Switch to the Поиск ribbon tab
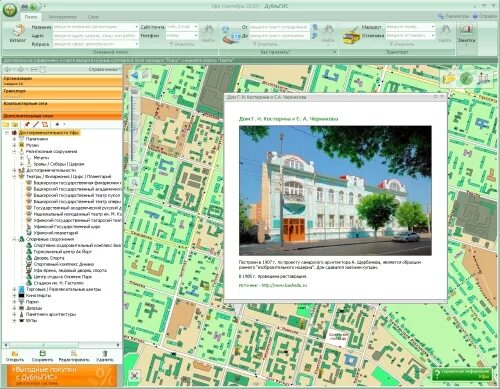The image size is (500, 389). click(x=31, y=16)
